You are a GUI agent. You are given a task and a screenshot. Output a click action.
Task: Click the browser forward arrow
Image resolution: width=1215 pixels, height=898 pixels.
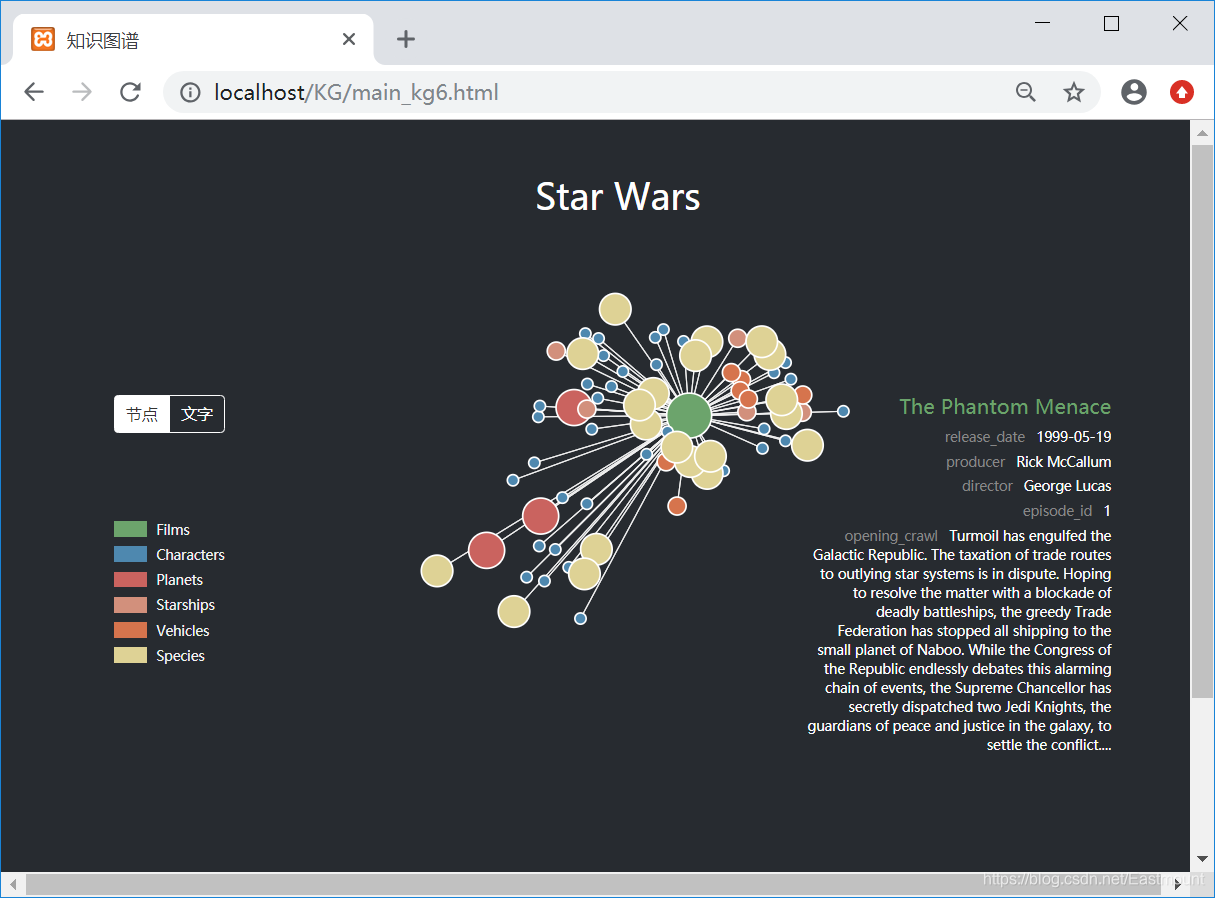click(x=82, y=93)
